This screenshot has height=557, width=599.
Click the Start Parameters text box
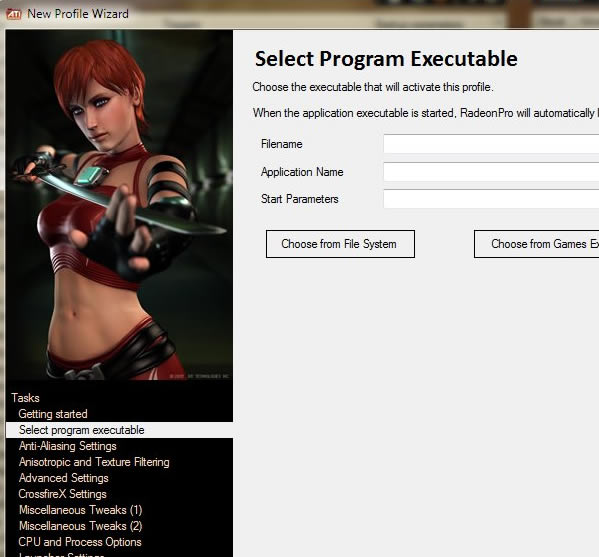(x=491, y=199)
